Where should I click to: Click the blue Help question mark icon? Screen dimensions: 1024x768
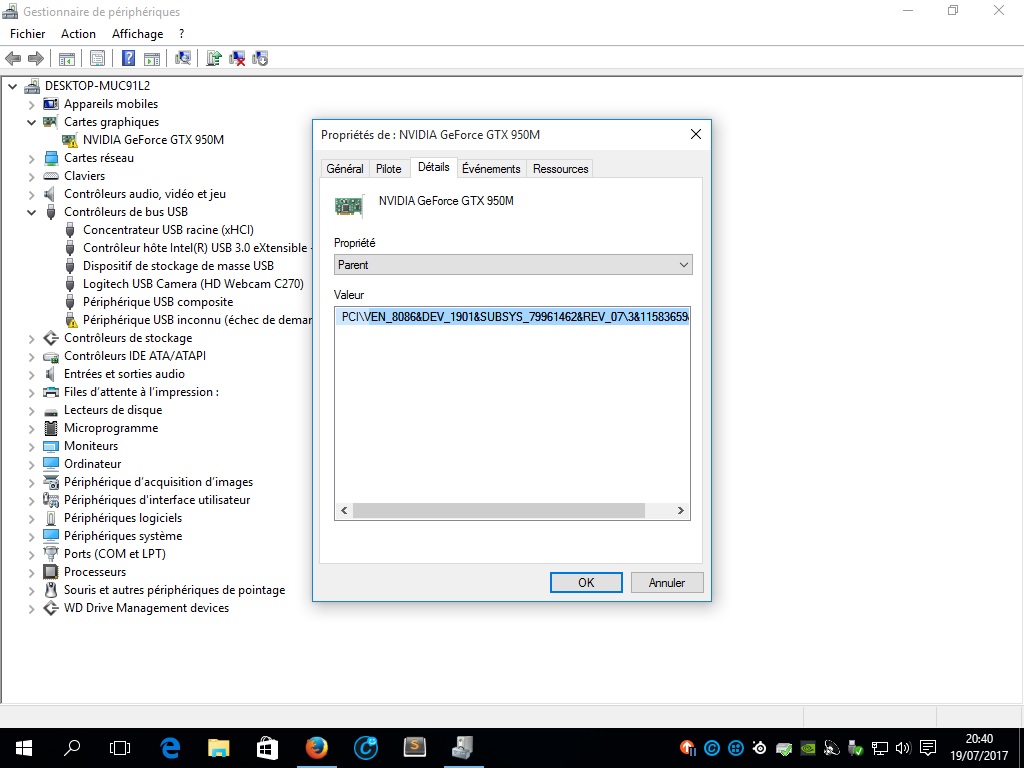(129, 59)
